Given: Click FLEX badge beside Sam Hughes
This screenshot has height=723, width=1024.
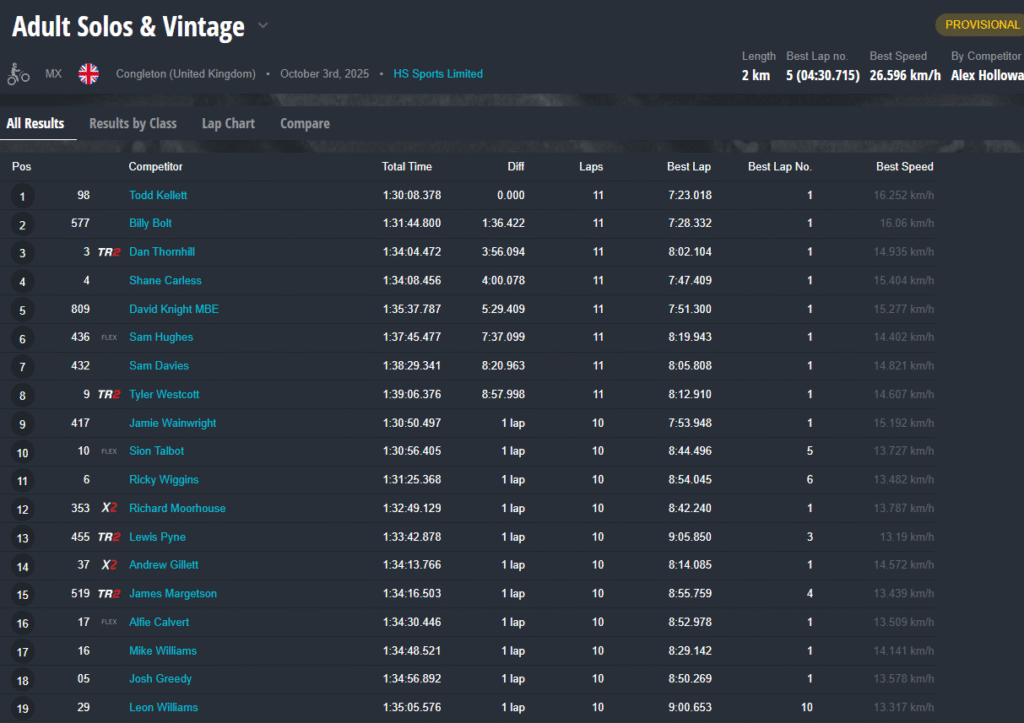Looking at the screenshot, I should point(109,338).
